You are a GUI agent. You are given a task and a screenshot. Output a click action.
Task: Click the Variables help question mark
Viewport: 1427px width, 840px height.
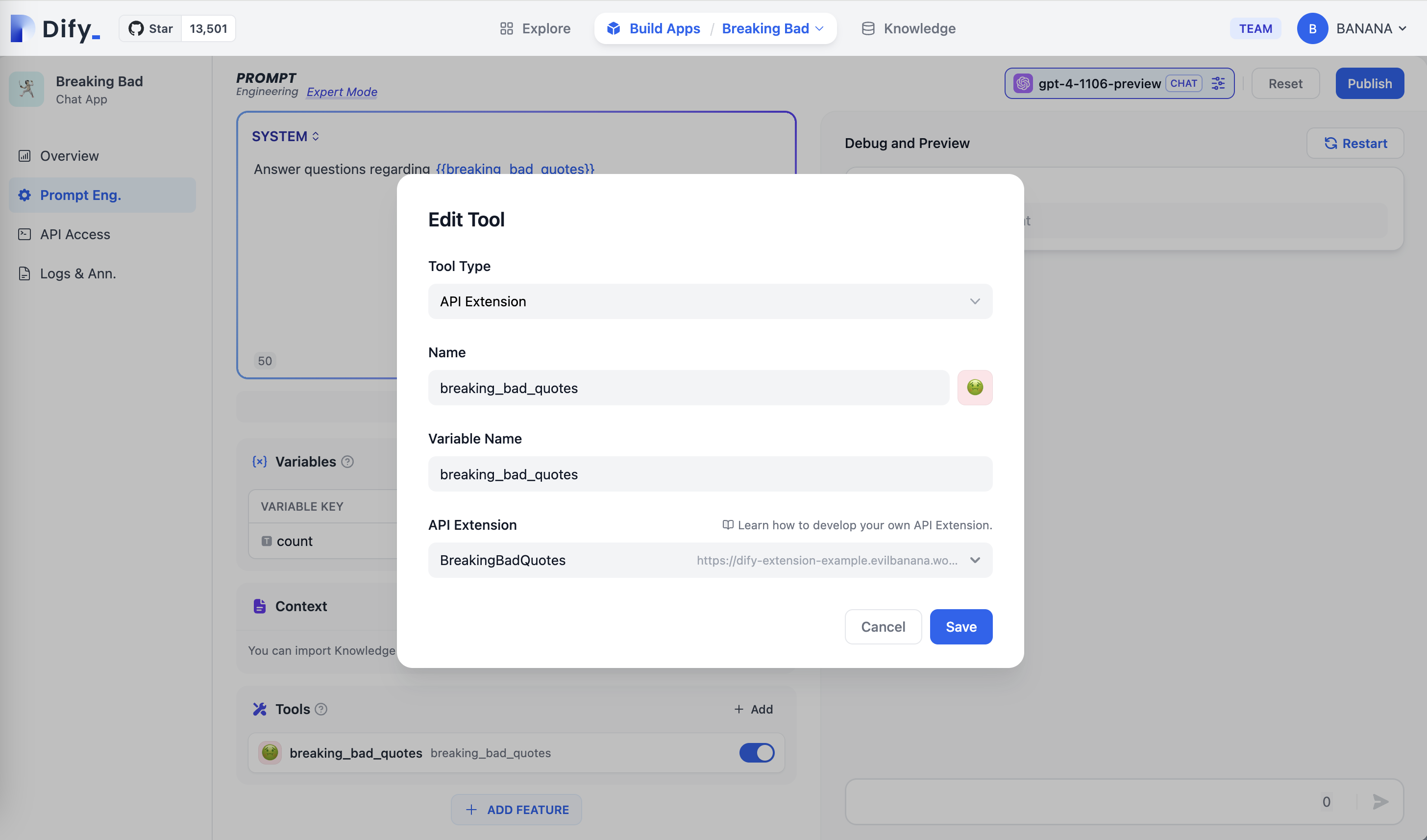pos(348,462)
